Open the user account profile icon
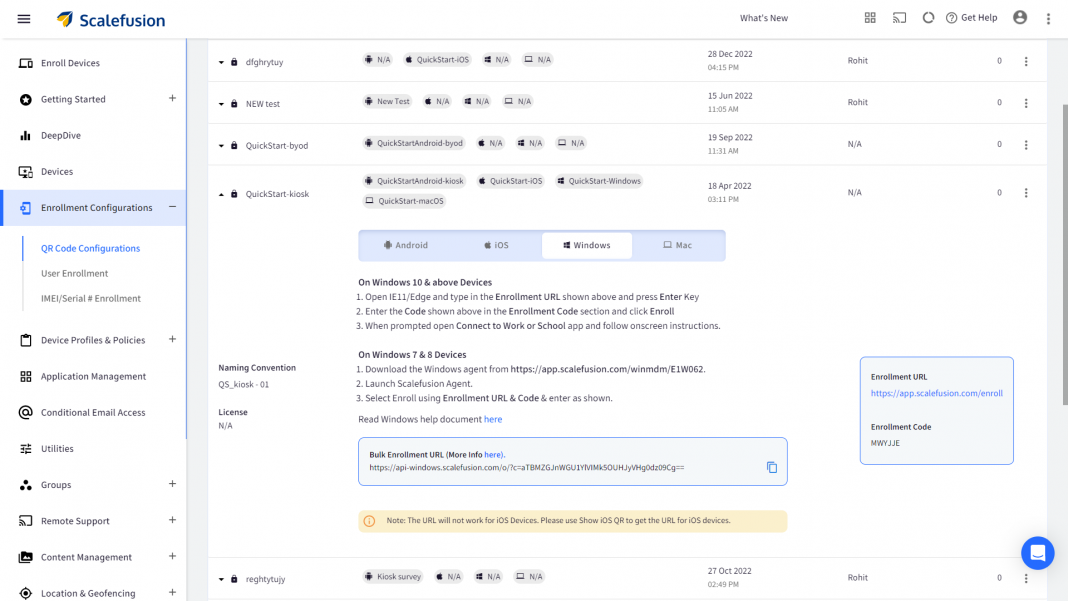 pyautogui.click(x=1020, y=18)
